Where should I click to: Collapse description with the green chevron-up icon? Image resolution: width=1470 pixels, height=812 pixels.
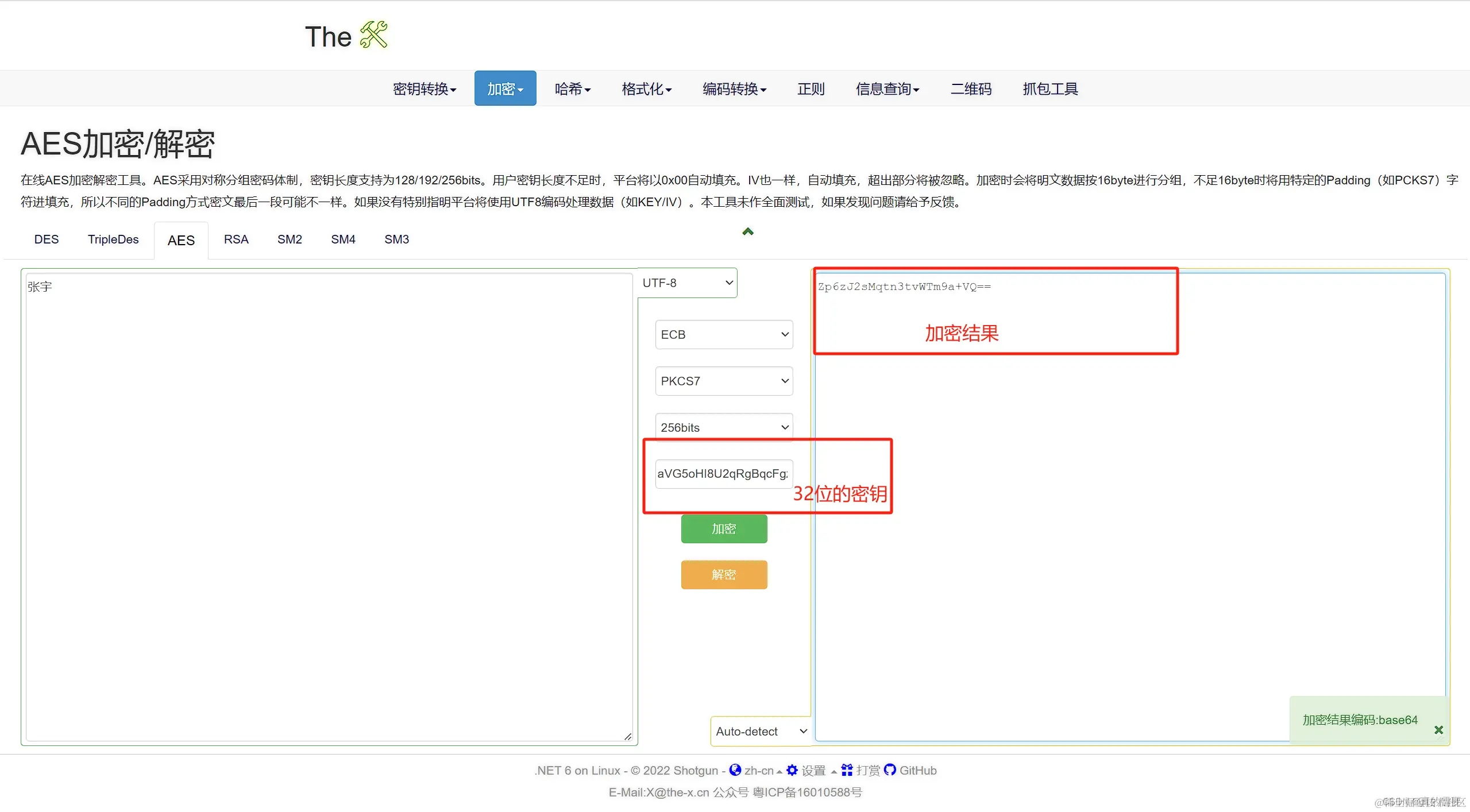pos(747,231)
